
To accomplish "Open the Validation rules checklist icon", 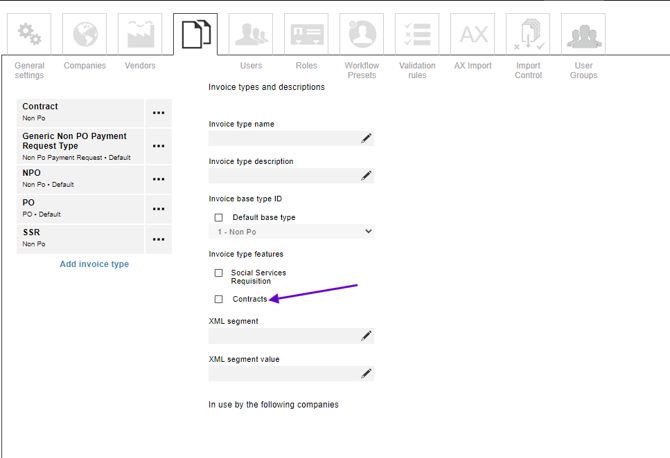I will 417,34.
